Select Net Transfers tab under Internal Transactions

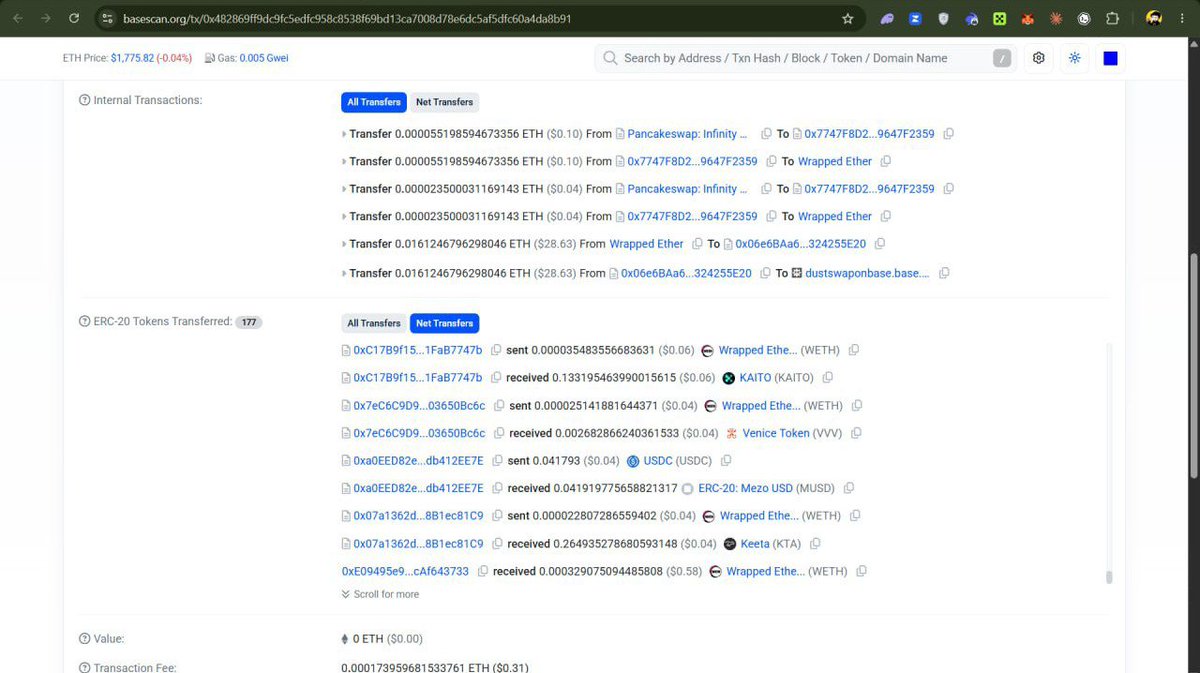pyautogui.click(x=444, y=102)
